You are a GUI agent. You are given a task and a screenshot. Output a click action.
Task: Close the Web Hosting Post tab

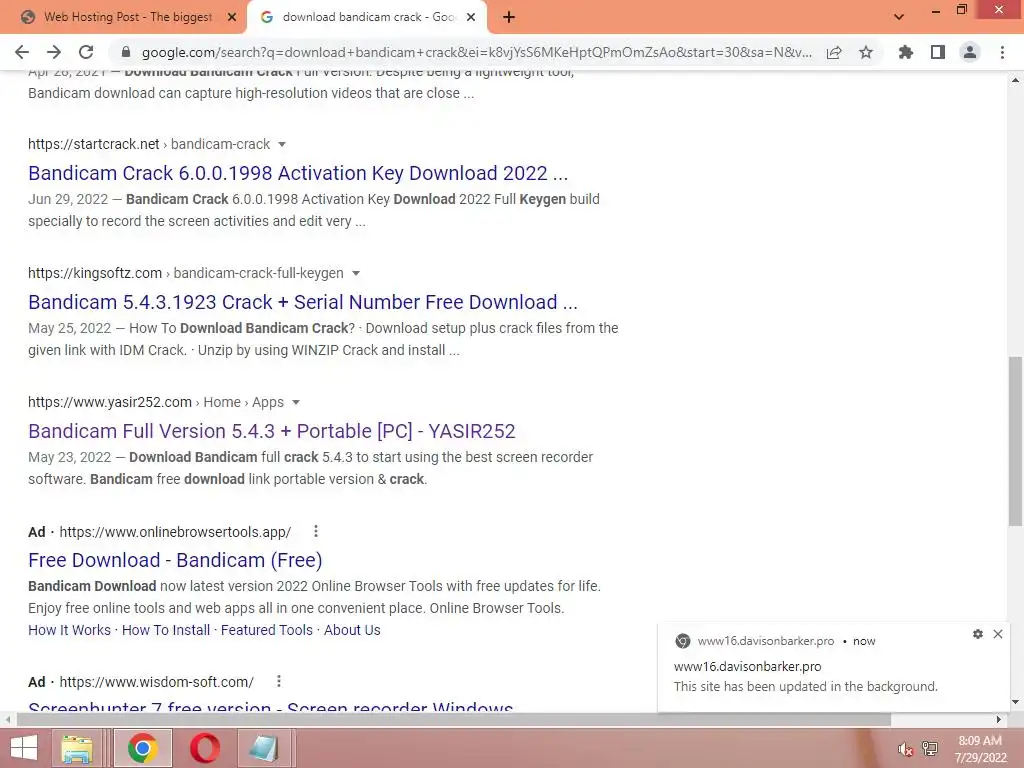232,18
